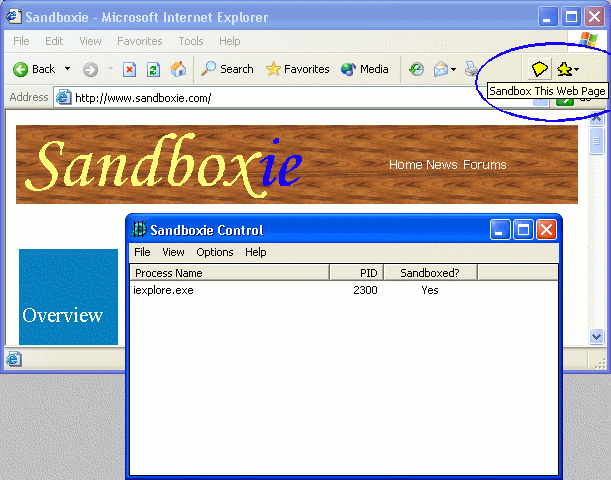This screenshot has height=480, width=611.
Task: Open Help menu in Sandboxie Control
Action: [256, 252]
